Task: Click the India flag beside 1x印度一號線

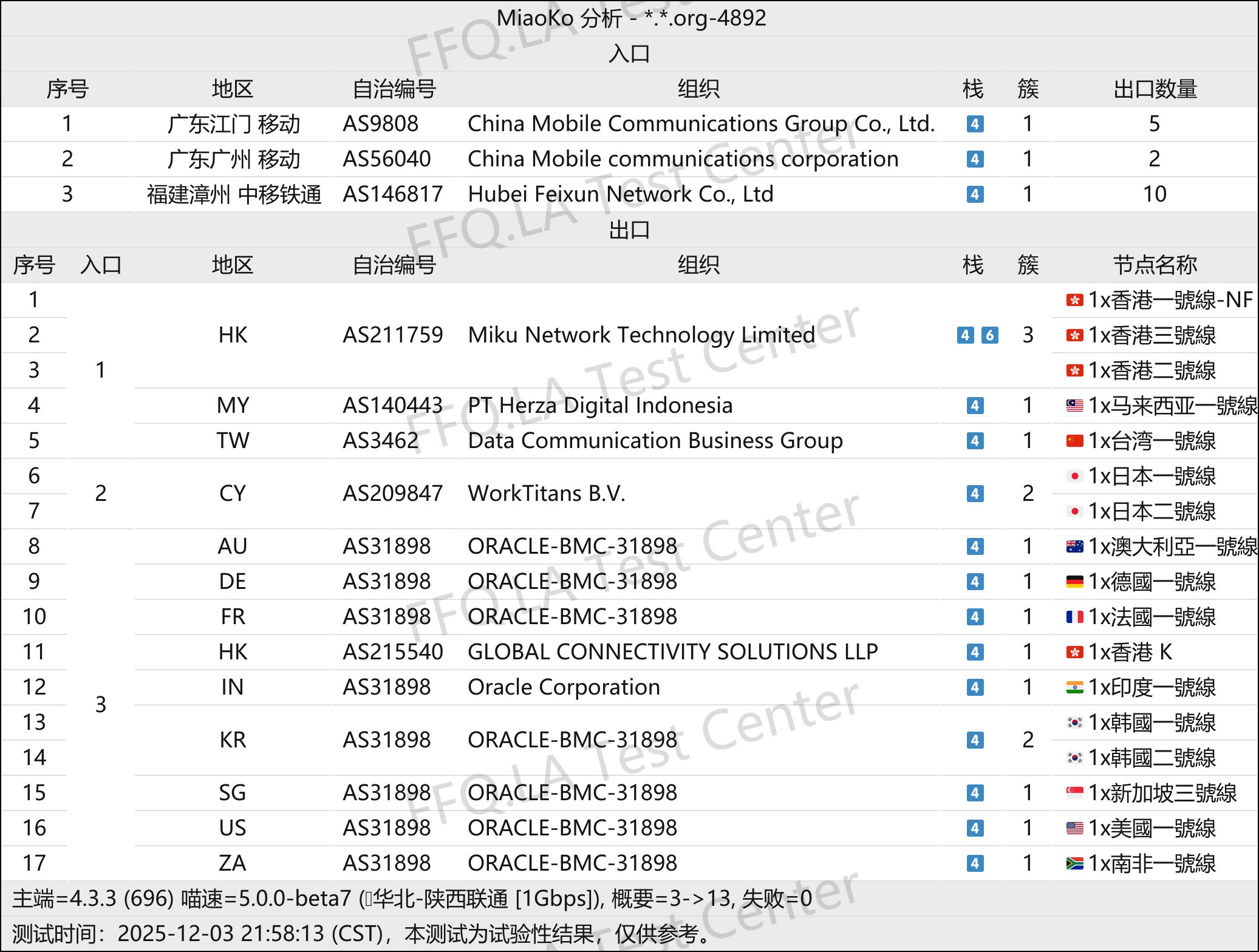Action: pyautogui.click(x=1074, y=687)
